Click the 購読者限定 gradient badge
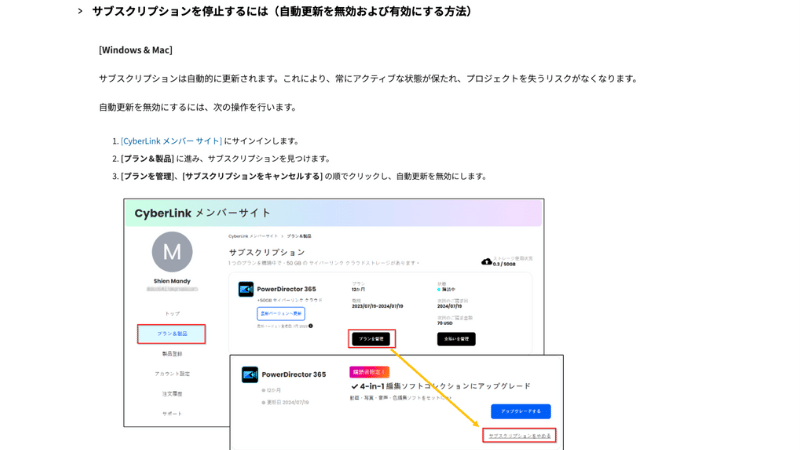 click(369, 372)
